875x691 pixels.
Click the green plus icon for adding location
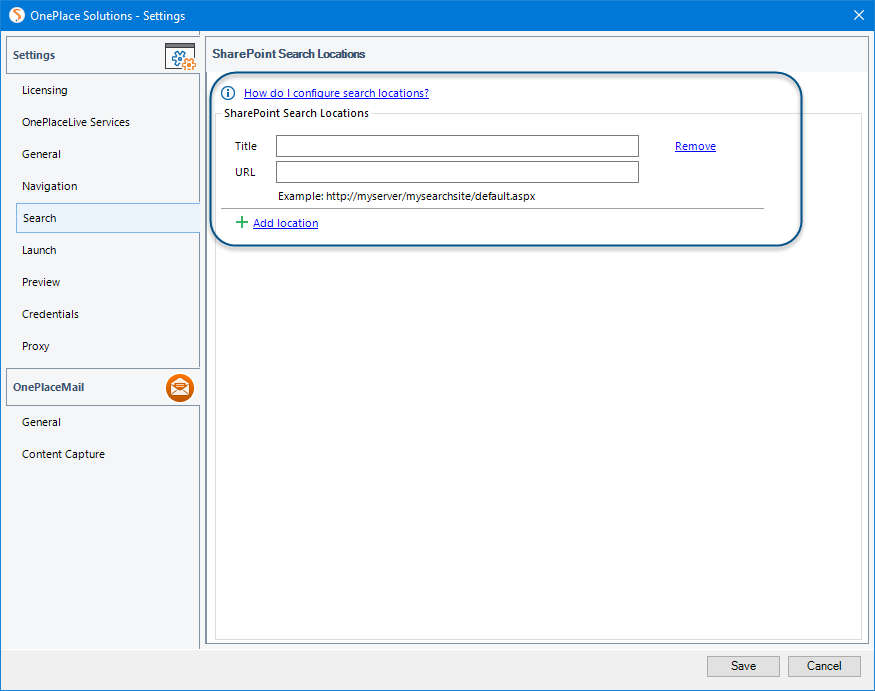tap(242, 222)
